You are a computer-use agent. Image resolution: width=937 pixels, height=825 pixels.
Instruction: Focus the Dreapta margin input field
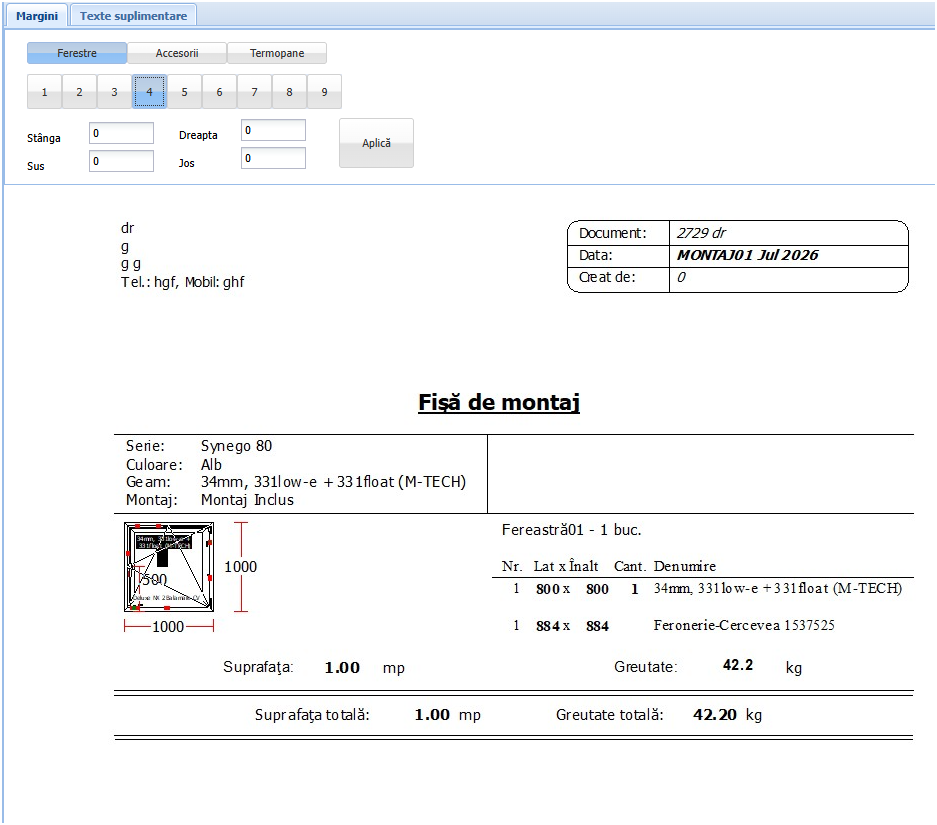click(274, 130)
